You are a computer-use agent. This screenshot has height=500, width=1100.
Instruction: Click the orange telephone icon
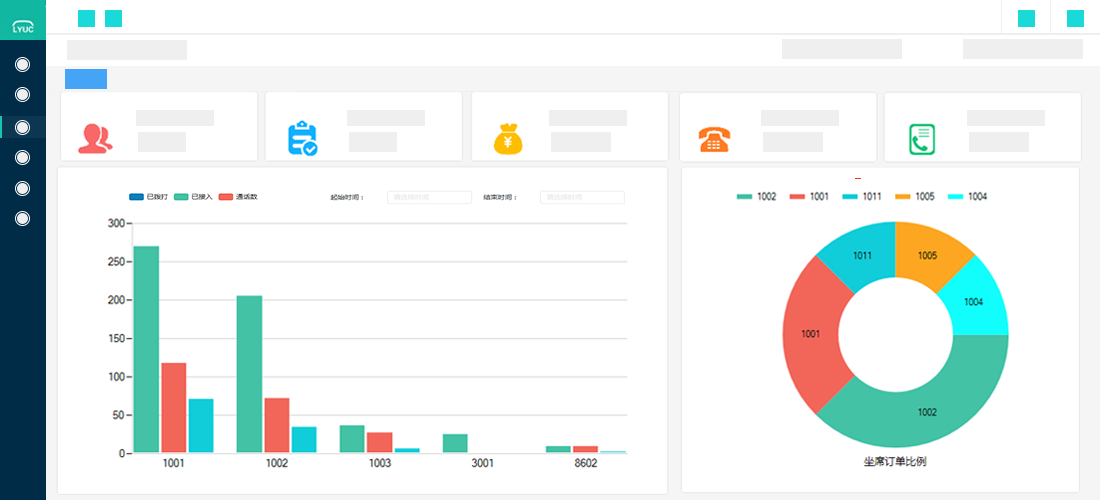coord(714,138)
